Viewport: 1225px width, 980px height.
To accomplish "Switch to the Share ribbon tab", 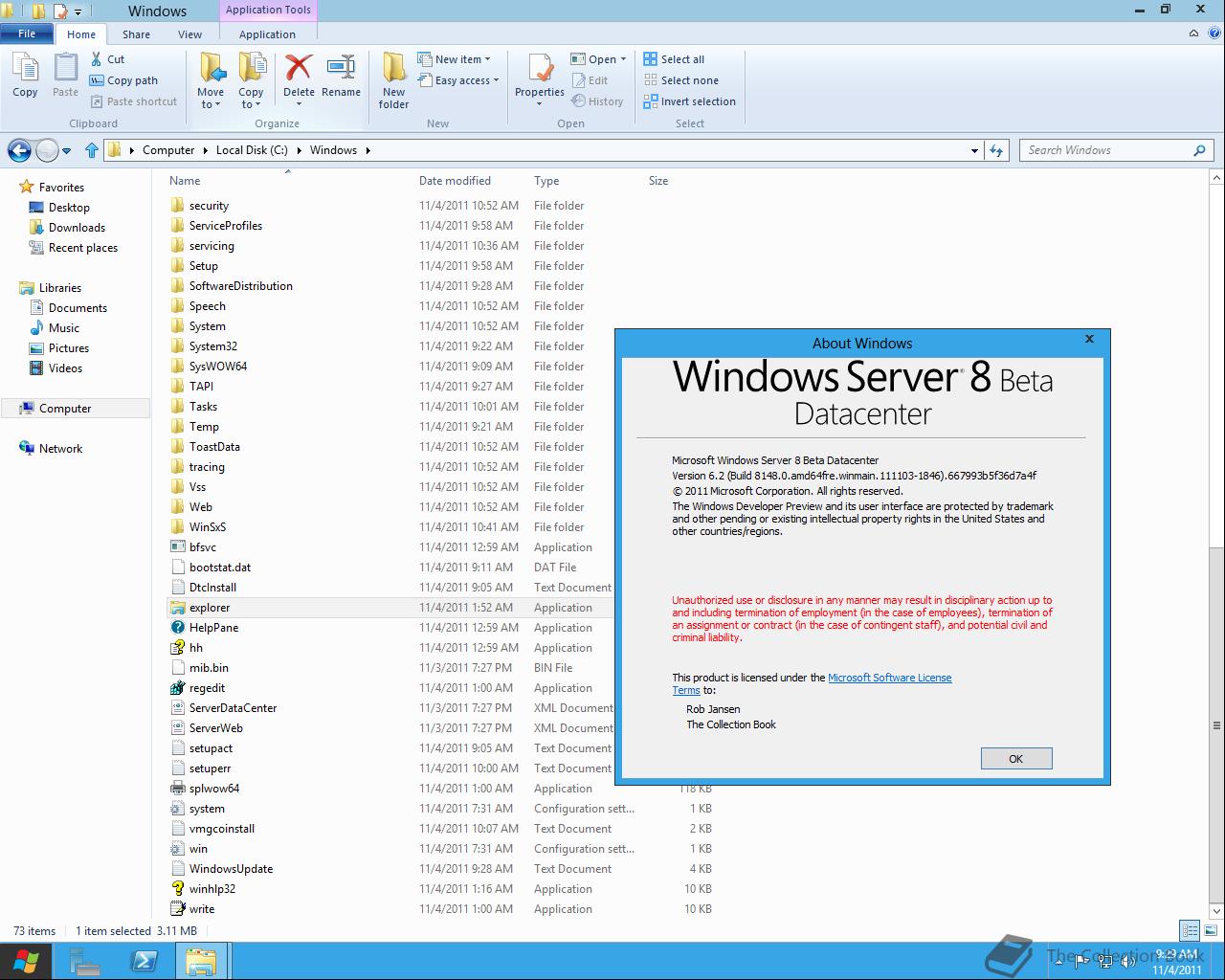I will (x=136, y=33).
